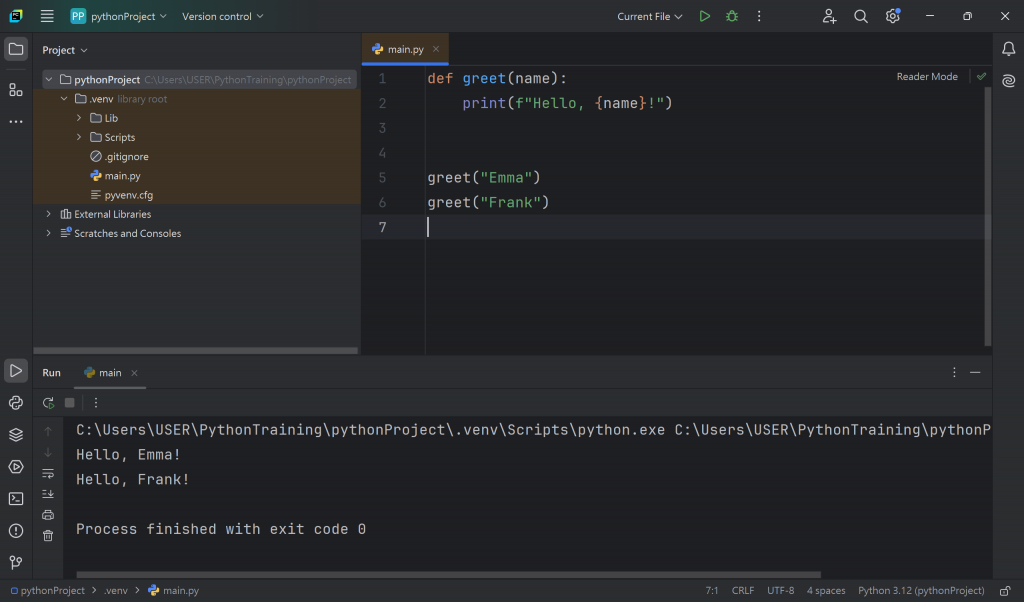Toggle soft-wrap in the run console
The width and height of the screenshot is (1024, 602).
[x=48, y=473]
